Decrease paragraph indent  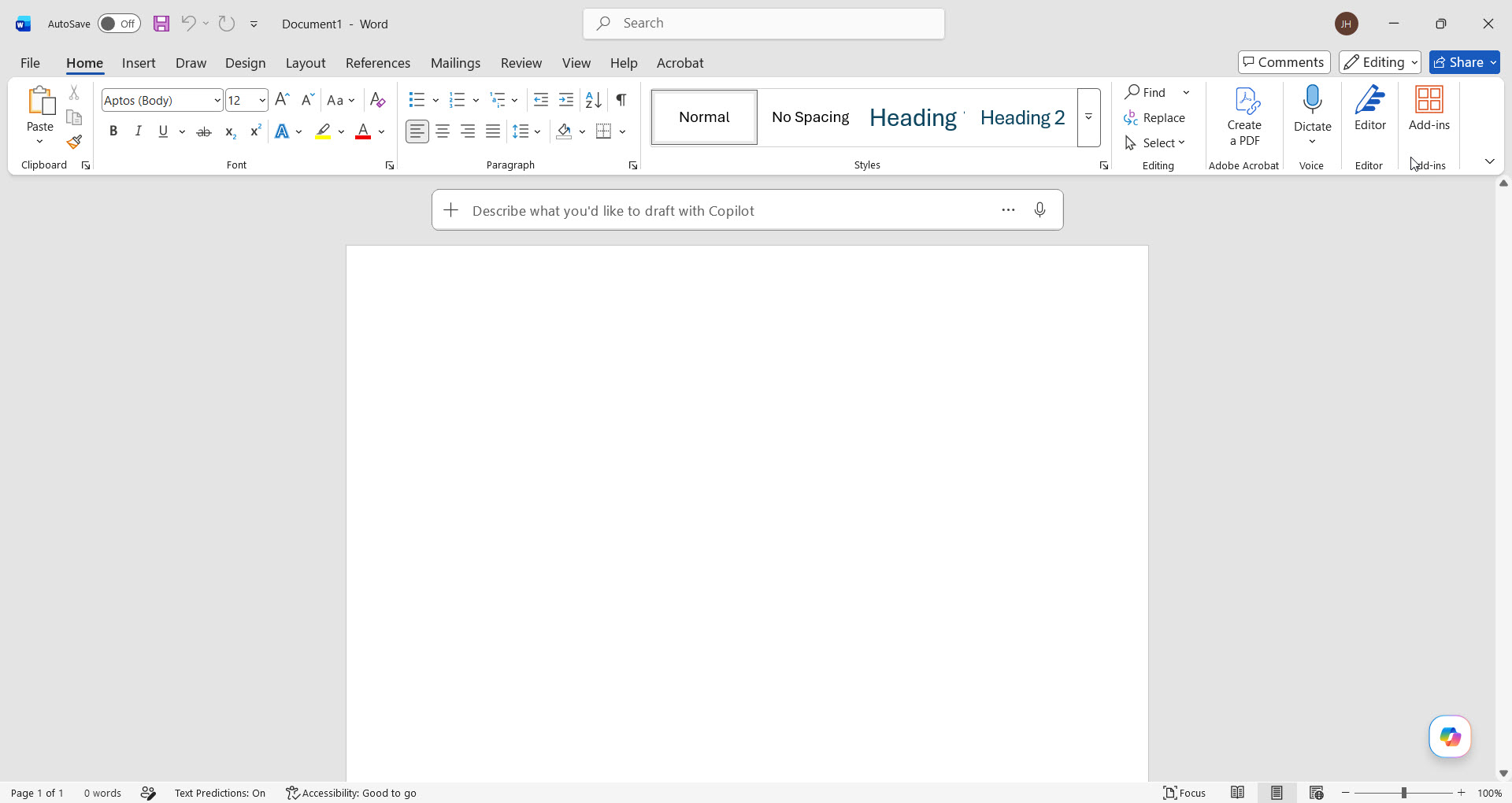(x=541, y=100)
